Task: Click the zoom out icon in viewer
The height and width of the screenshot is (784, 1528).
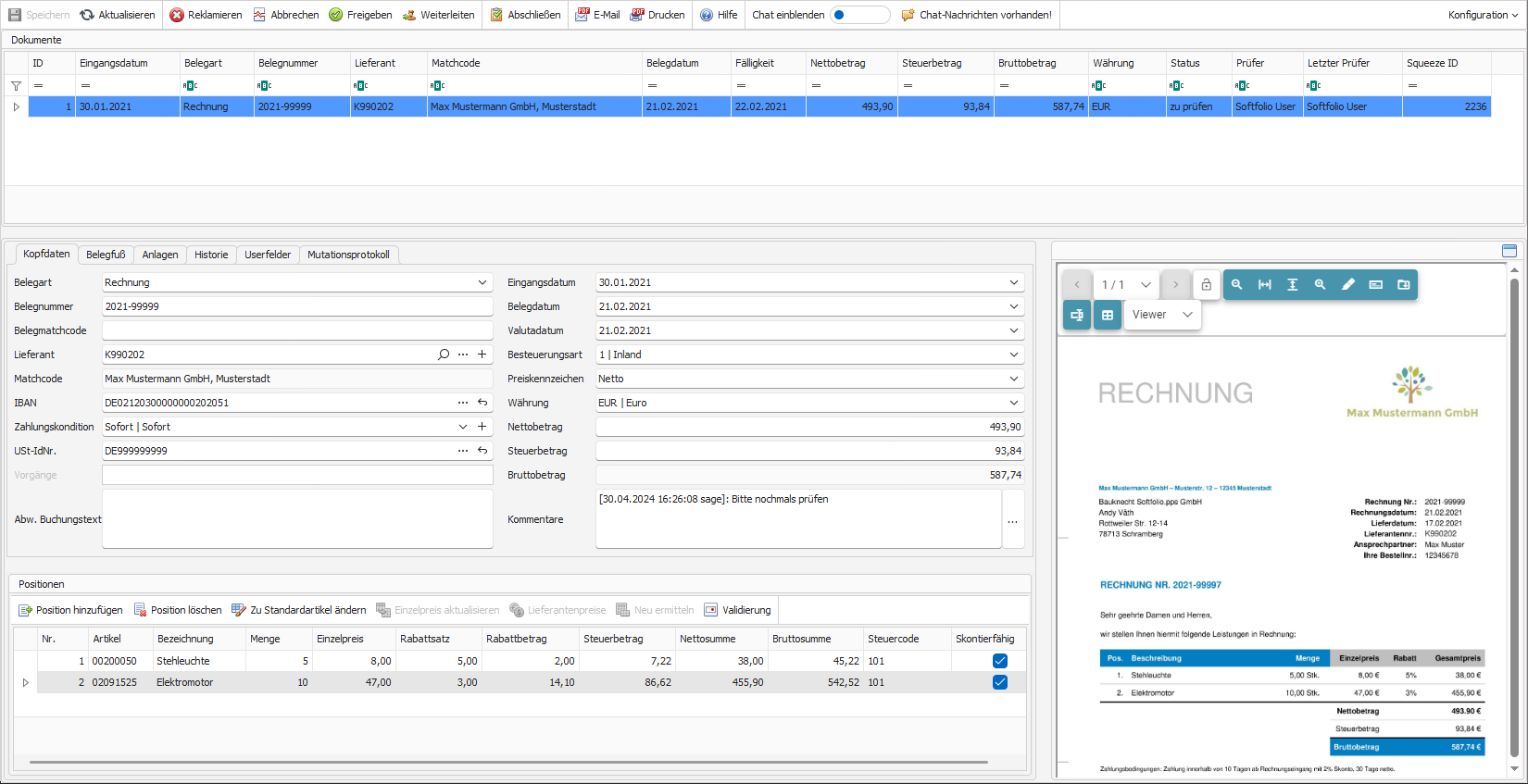Action: (x=1236, y=285)
